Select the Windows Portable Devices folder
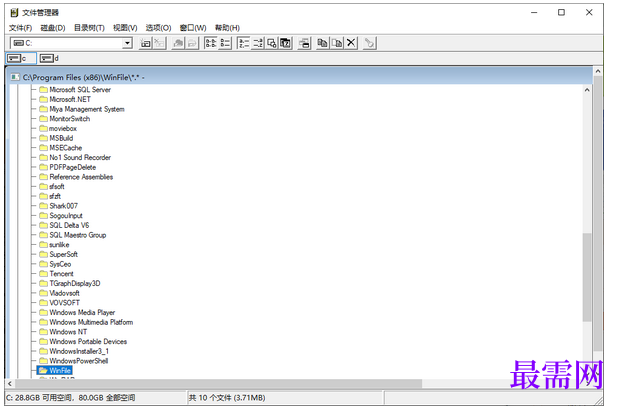Image resolution: width=622 pixels, height=406 pixels. (88, 342)
